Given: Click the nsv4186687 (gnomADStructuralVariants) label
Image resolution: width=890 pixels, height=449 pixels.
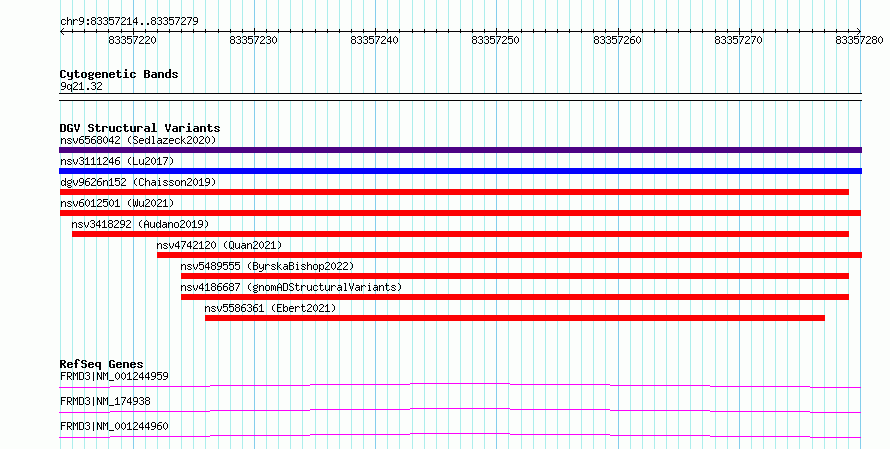Looking at the screenshot, I should point(291,287).
